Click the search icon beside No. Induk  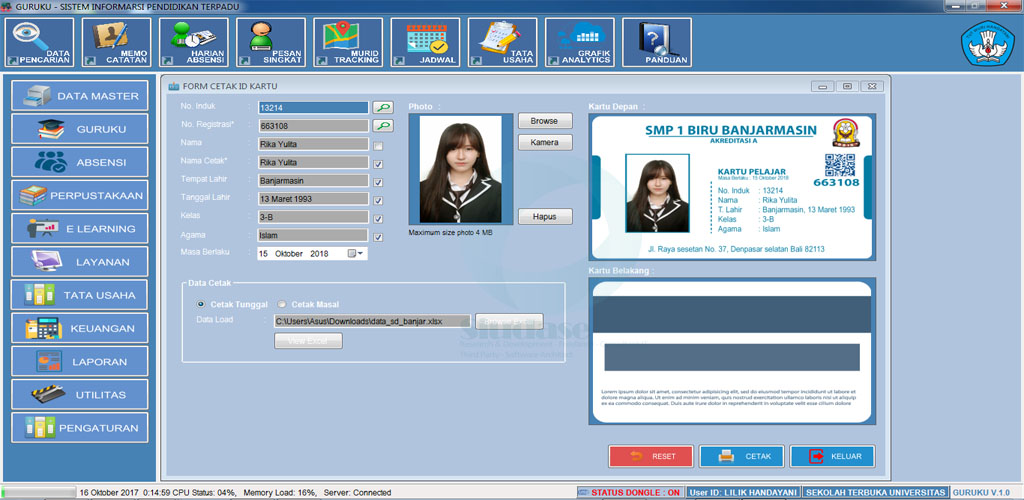point(382,107)
